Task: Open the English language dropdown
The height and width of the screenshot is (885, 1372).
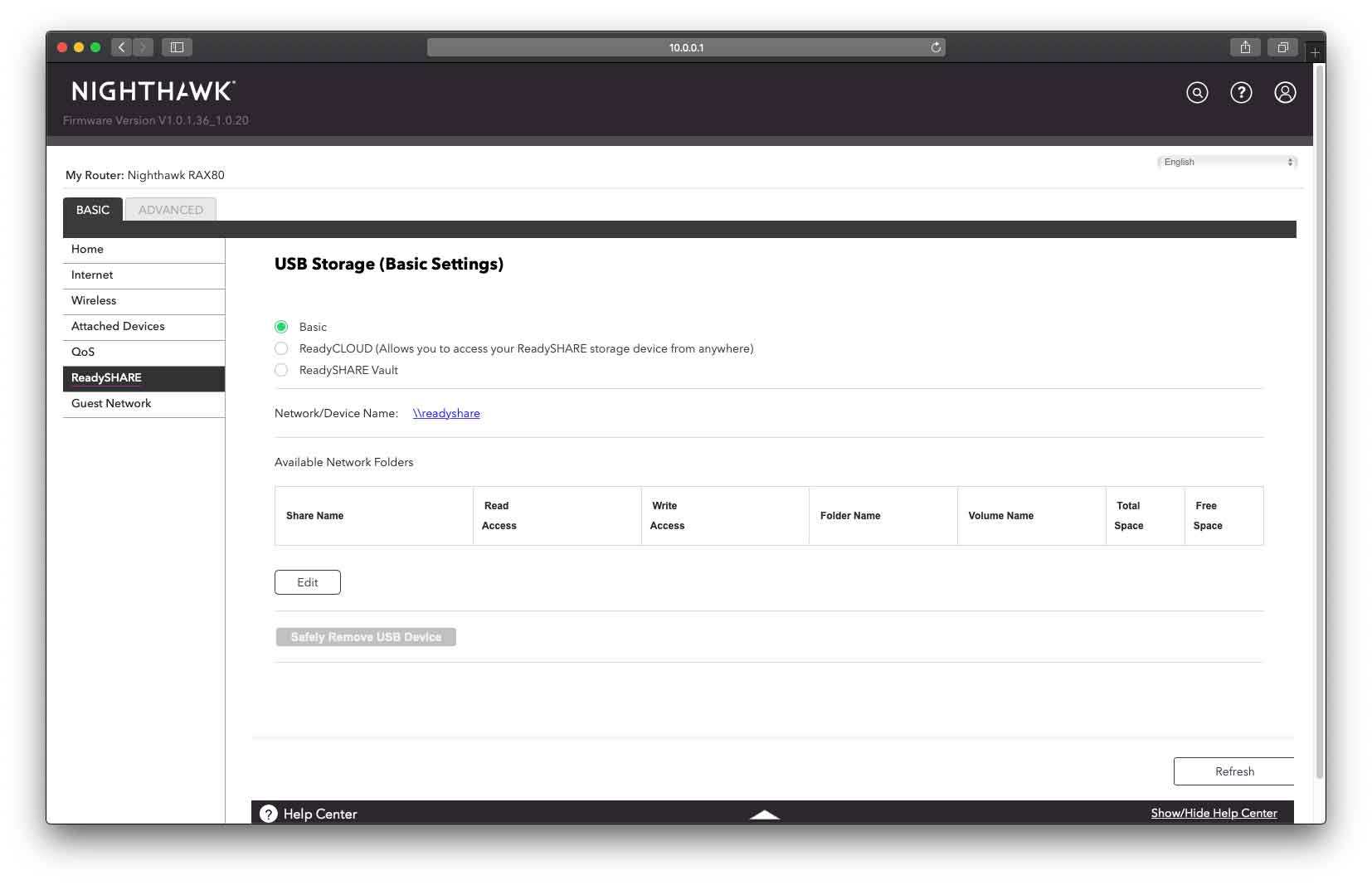Action: [1227, 162]
